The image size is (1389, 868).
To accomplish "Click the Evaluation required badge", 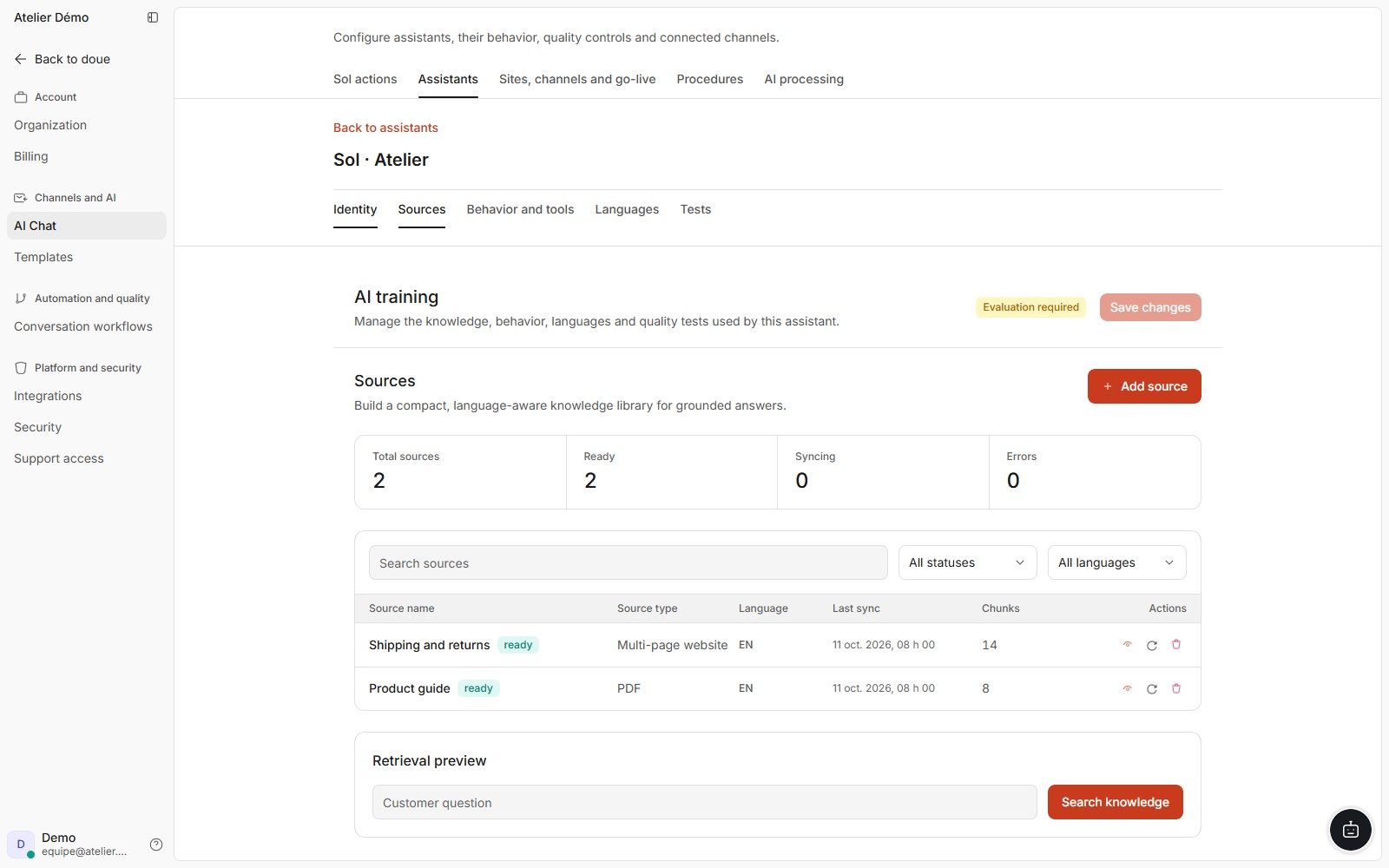I will 1030,307.
